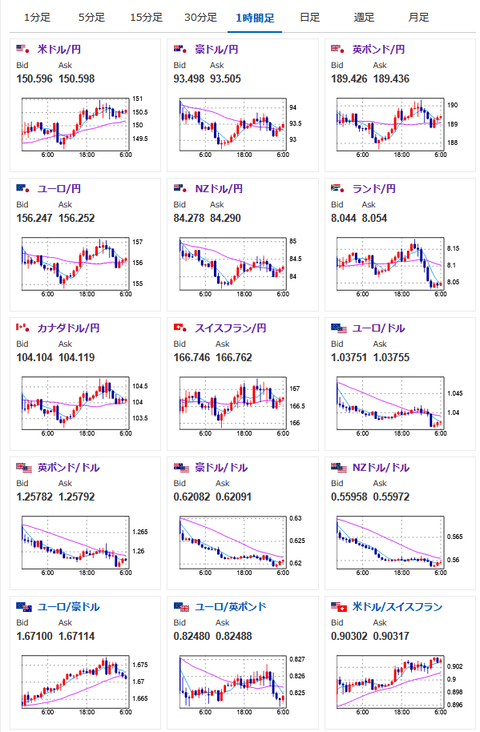
Task: Open the ユーロ/英ポンド pair link
Action: click(x=230, y=606)
